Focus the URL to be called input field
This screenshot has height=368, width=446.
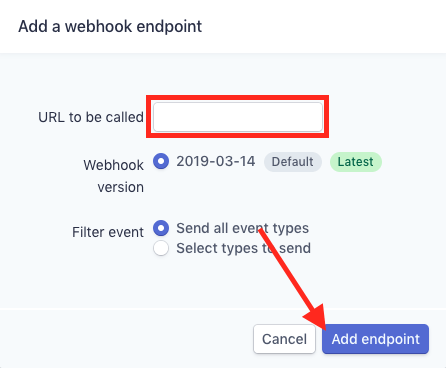(238, 117)
